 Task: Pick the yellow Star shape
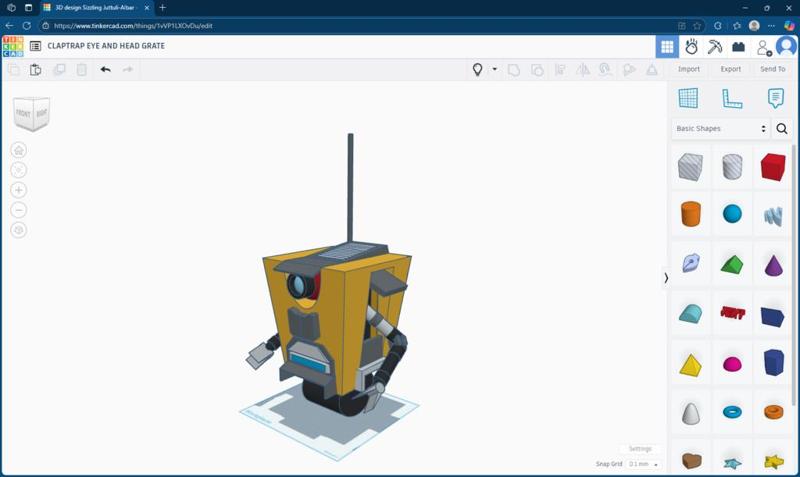pyautogui.click(x=774, y=461)
